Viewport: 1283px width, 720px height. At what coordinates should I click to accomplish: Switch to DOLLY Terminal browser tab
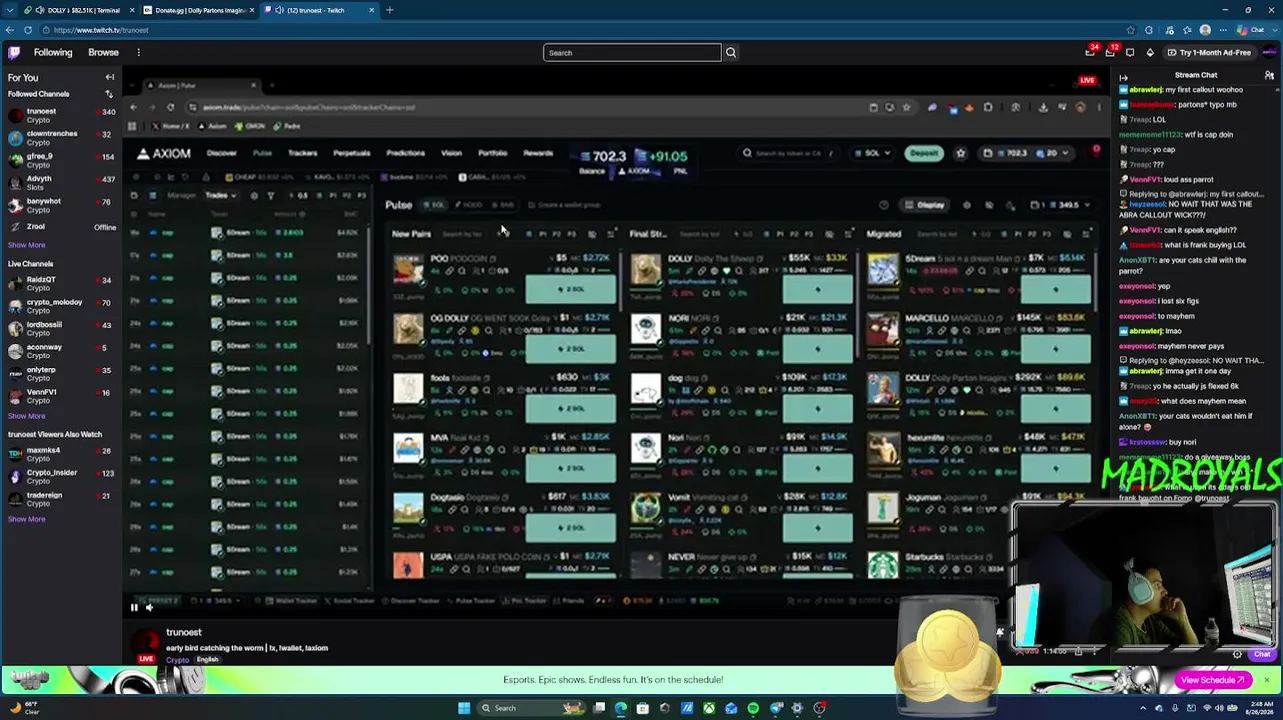pos(76,10)
